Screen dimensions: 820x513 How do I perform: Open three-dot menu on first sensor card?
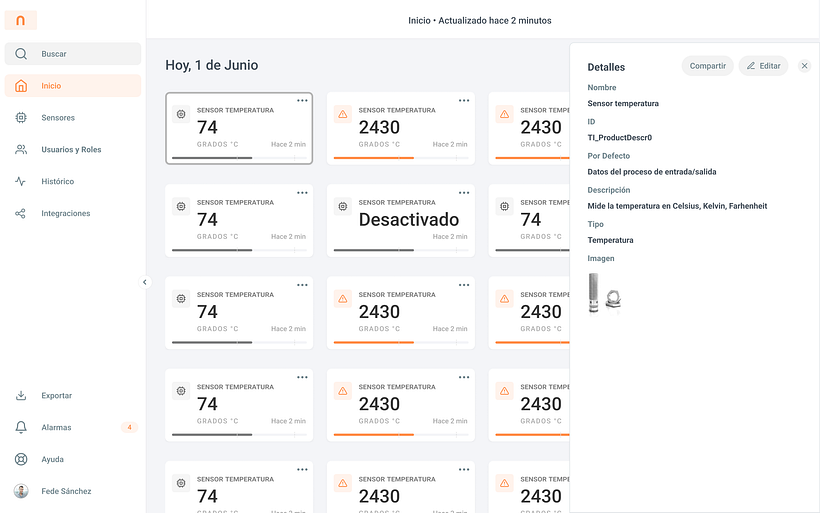(302, 101)
